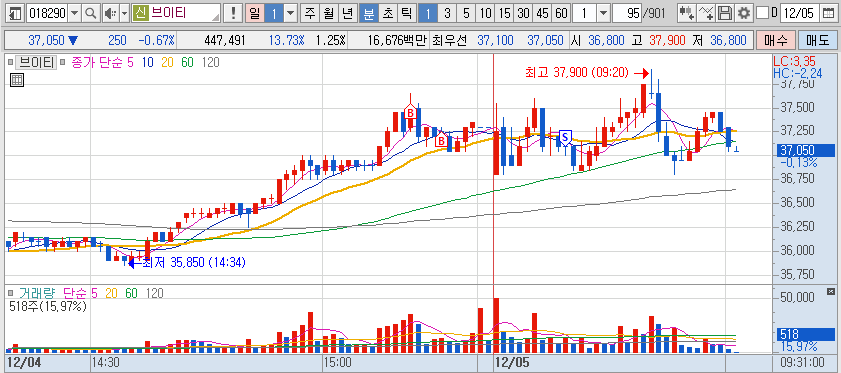Open the custom interval dropdown after 60
Image resolution: width=841 pixels, height=373 pixels.
(x=603, y=13)
